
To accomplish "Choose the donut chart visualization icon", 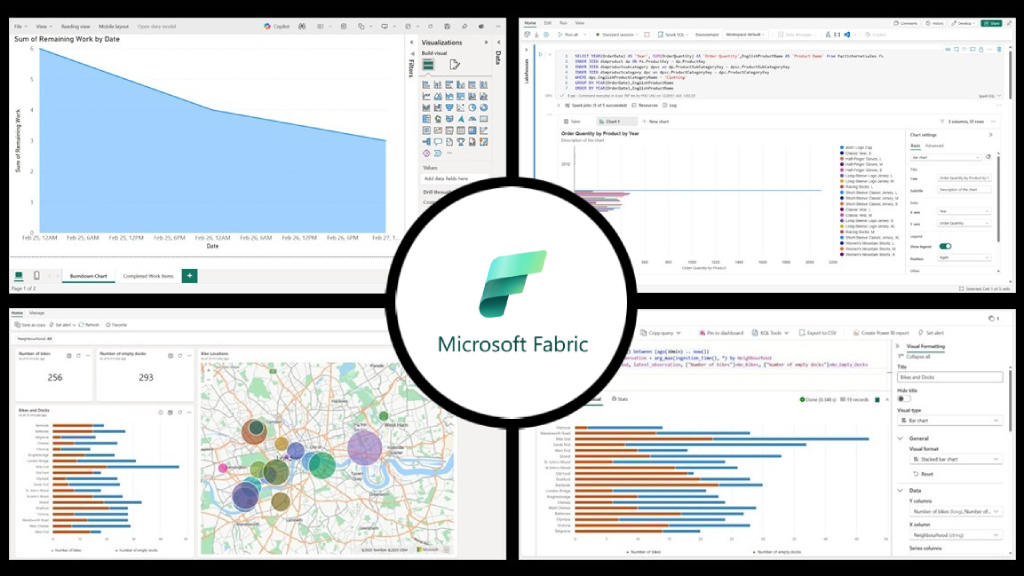I will coord(484,108).
